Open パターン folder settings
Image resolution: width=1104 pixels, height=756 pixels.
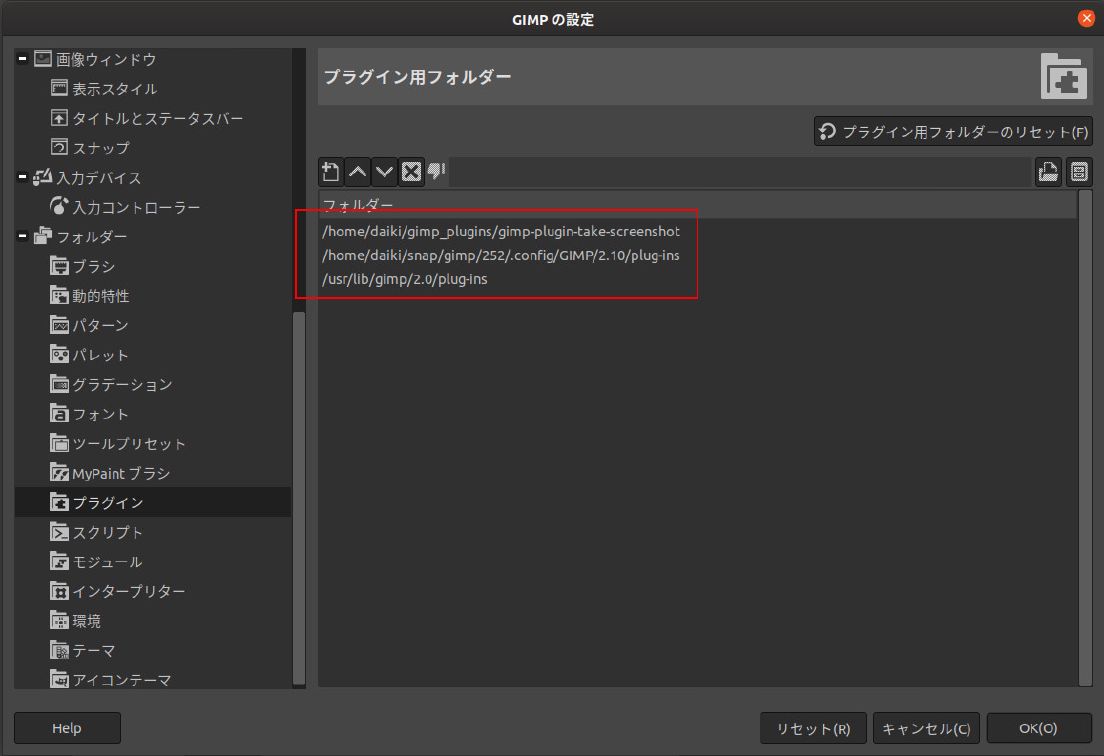tap(100, 325)
